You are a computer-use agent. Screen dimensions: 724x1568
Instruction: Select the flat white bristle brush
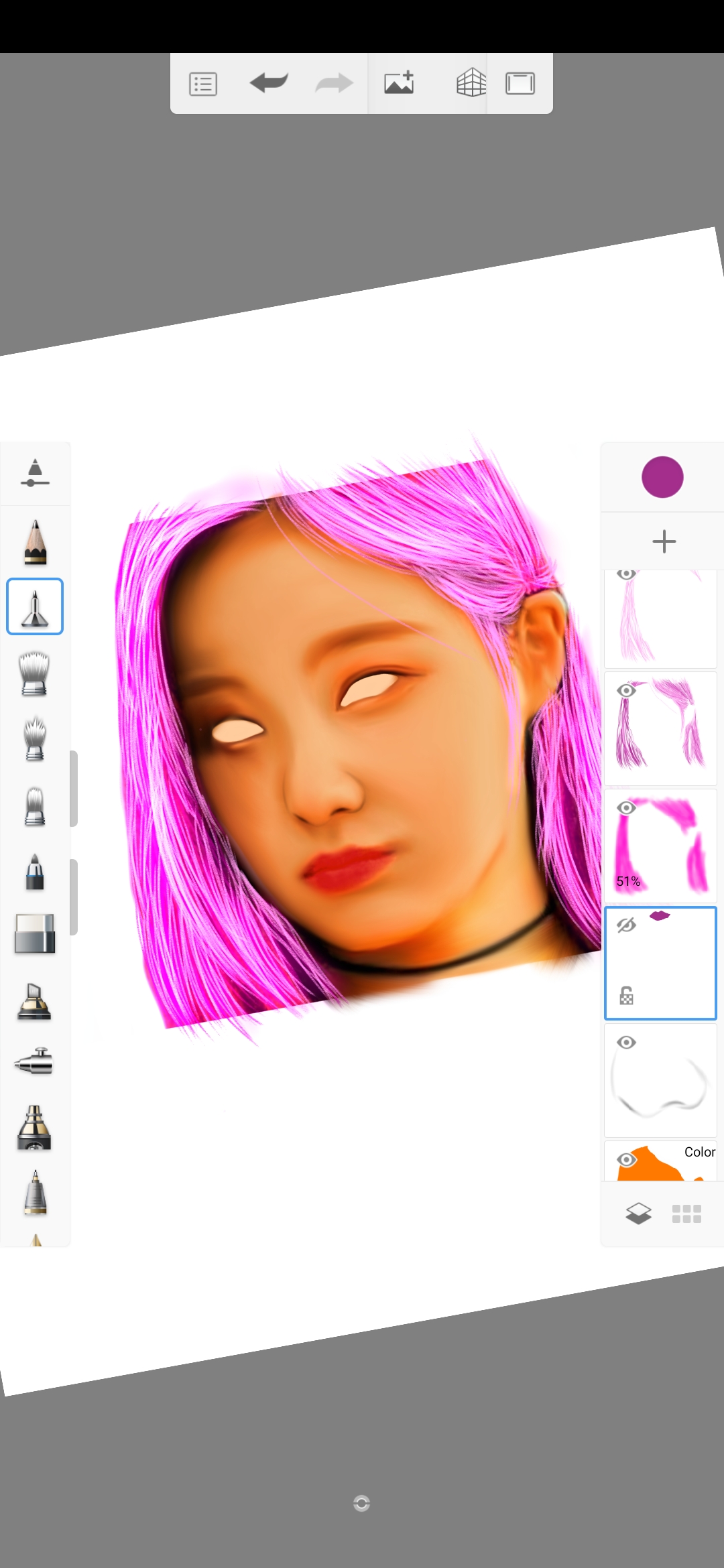click(35, 805)
